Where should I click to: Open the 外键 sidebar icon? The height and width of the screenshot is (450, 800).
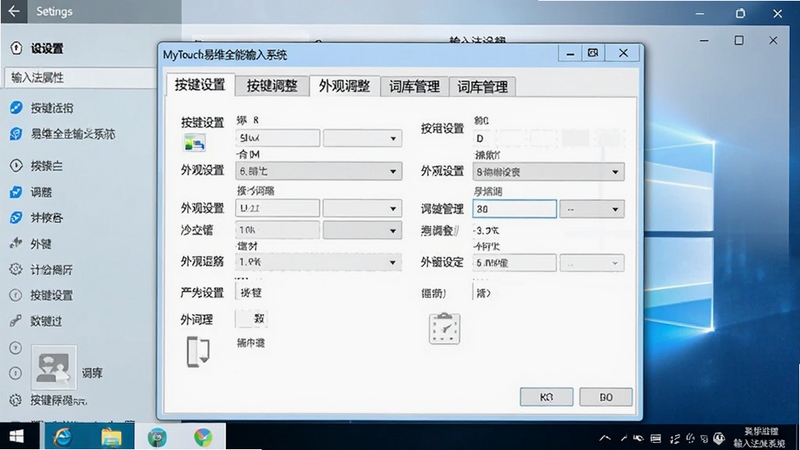pos(16,243)
